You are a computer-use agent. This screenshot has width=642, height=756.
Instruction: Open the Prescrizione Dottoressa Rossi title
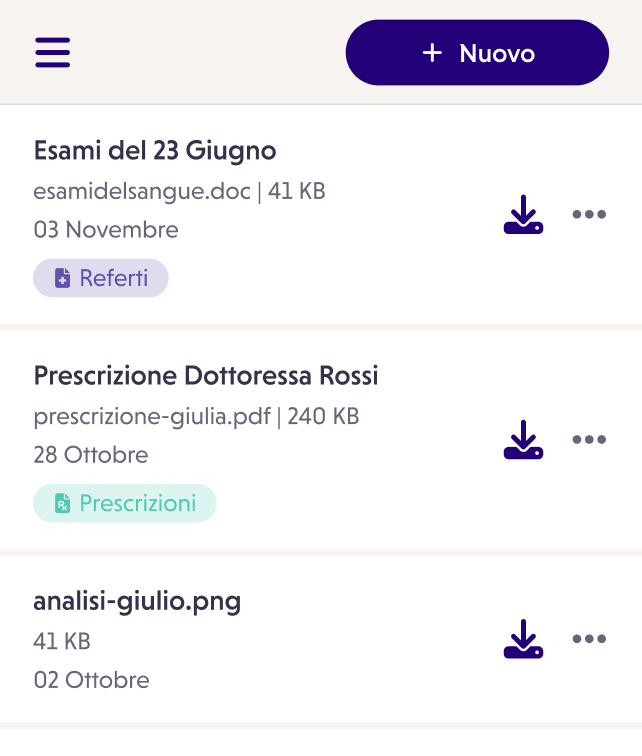point(206,376)
